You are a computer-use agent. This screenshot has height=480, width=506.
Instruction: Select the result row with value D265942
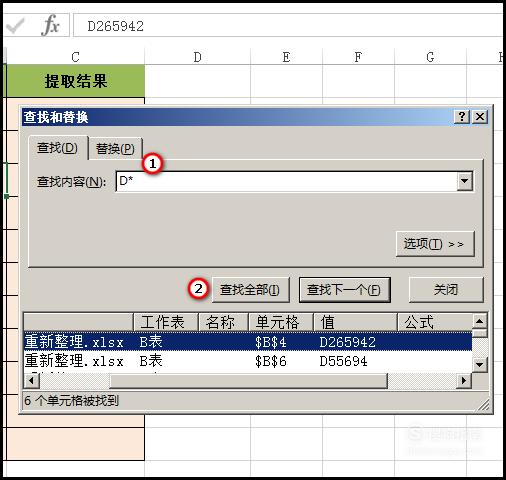248,342
